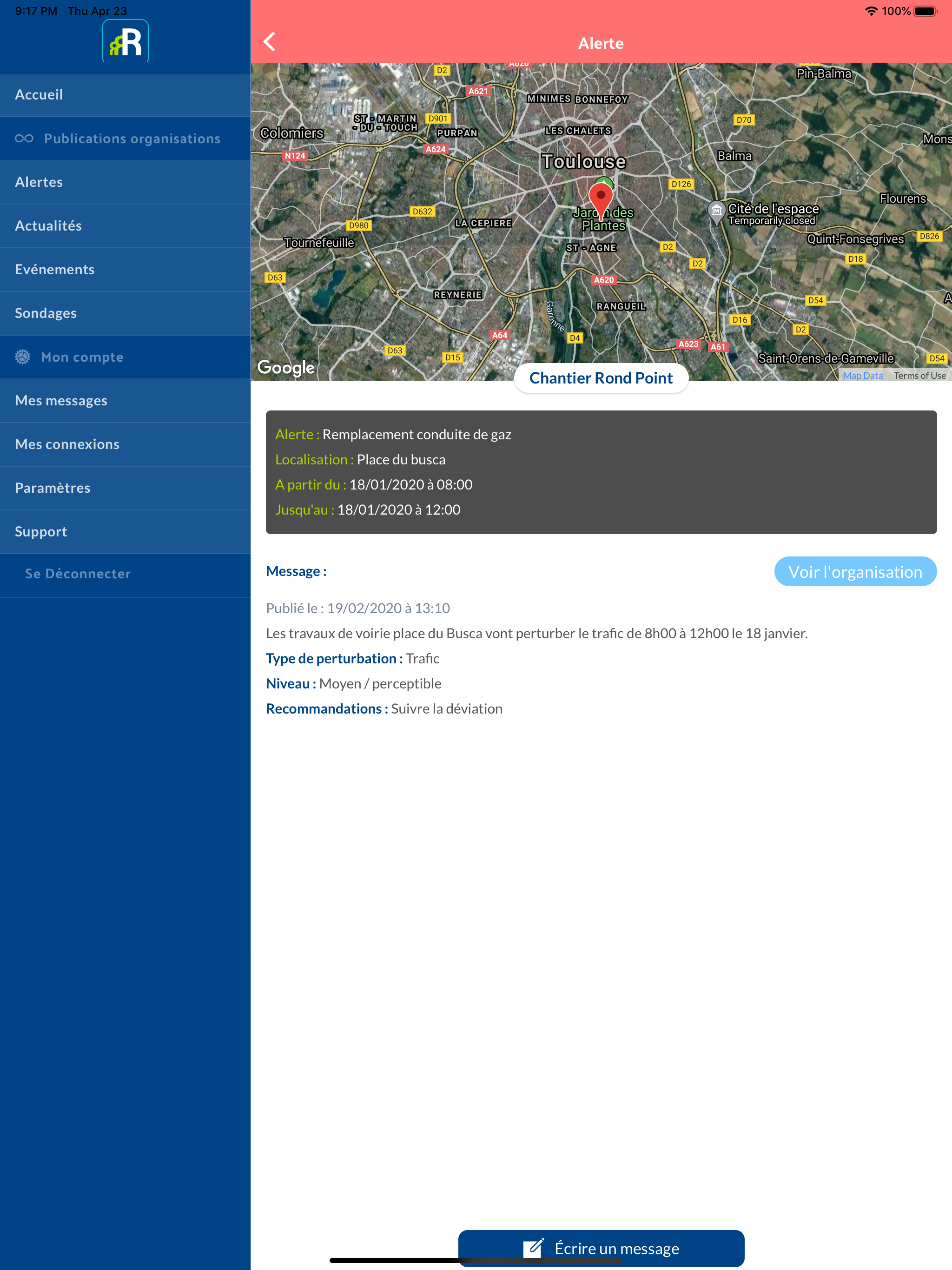The height and width of the screenshot is (1270, 952).
Task: Open the app logo at sidebar top
Action: [x=125, y=41]
